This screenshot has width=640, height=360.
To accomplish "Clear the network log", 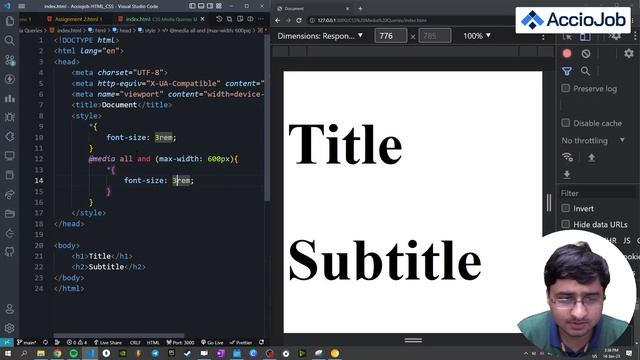I will 586,53.
